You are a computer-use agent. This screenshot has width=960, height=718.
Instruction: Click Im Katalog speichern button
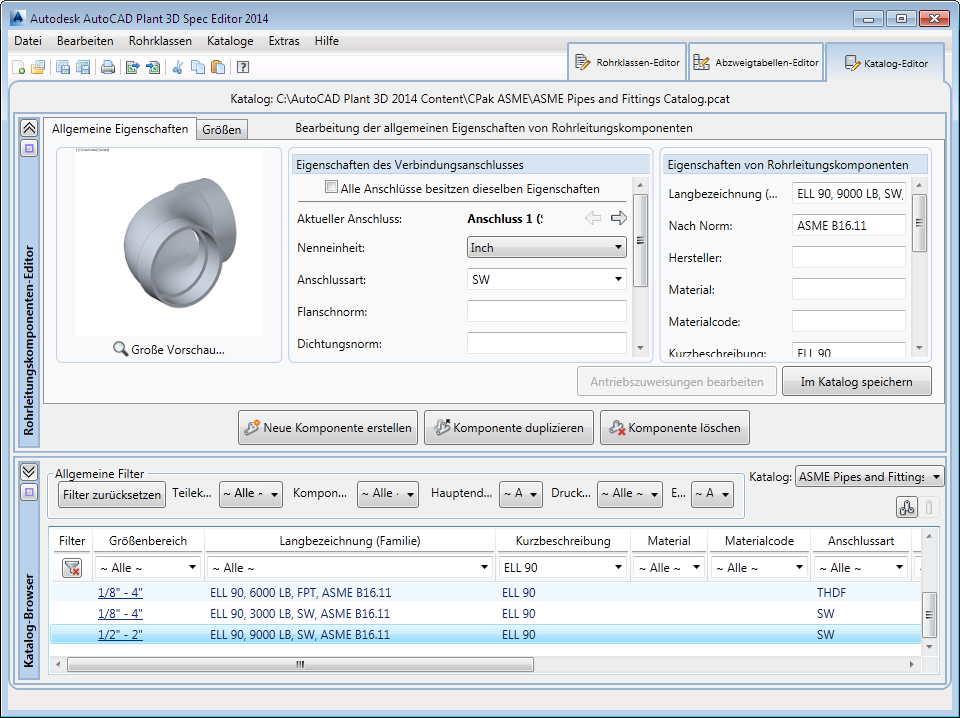point(857,381)
